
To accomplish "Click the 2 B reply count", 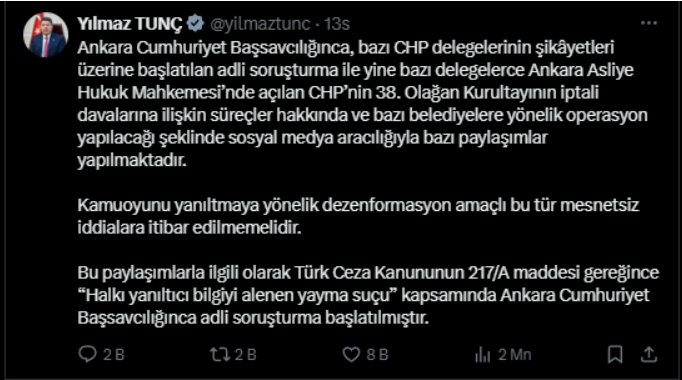I will click(114, 355).
